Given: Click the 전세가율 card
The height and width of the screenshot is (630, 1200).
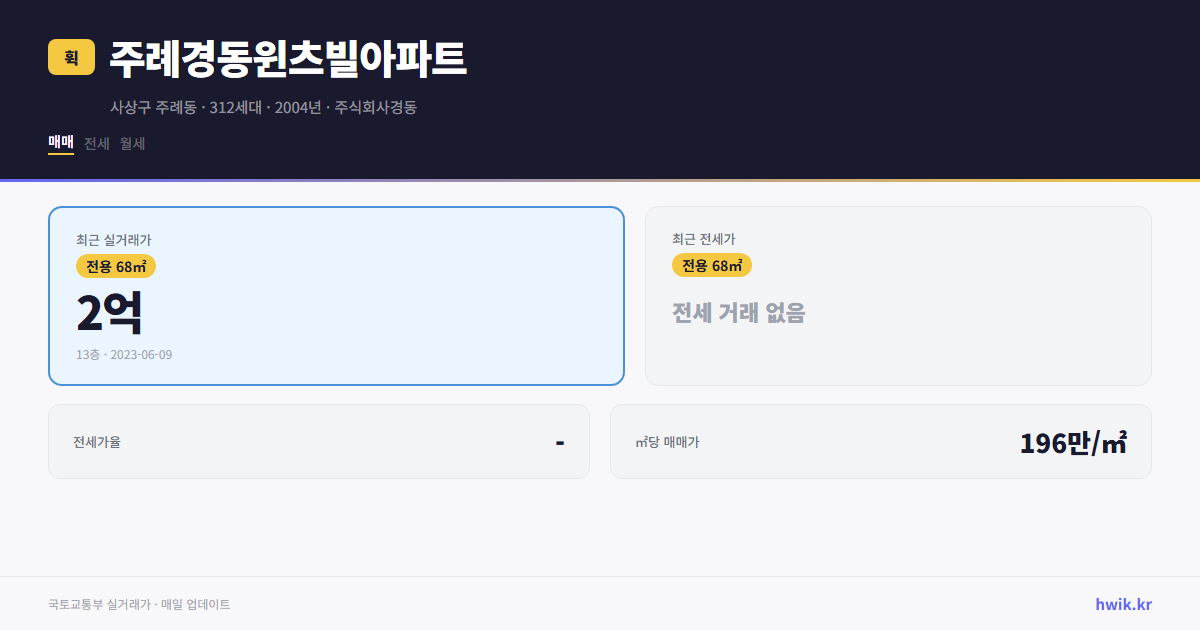Looking at the screenshot, I should [x=319, y=441].
